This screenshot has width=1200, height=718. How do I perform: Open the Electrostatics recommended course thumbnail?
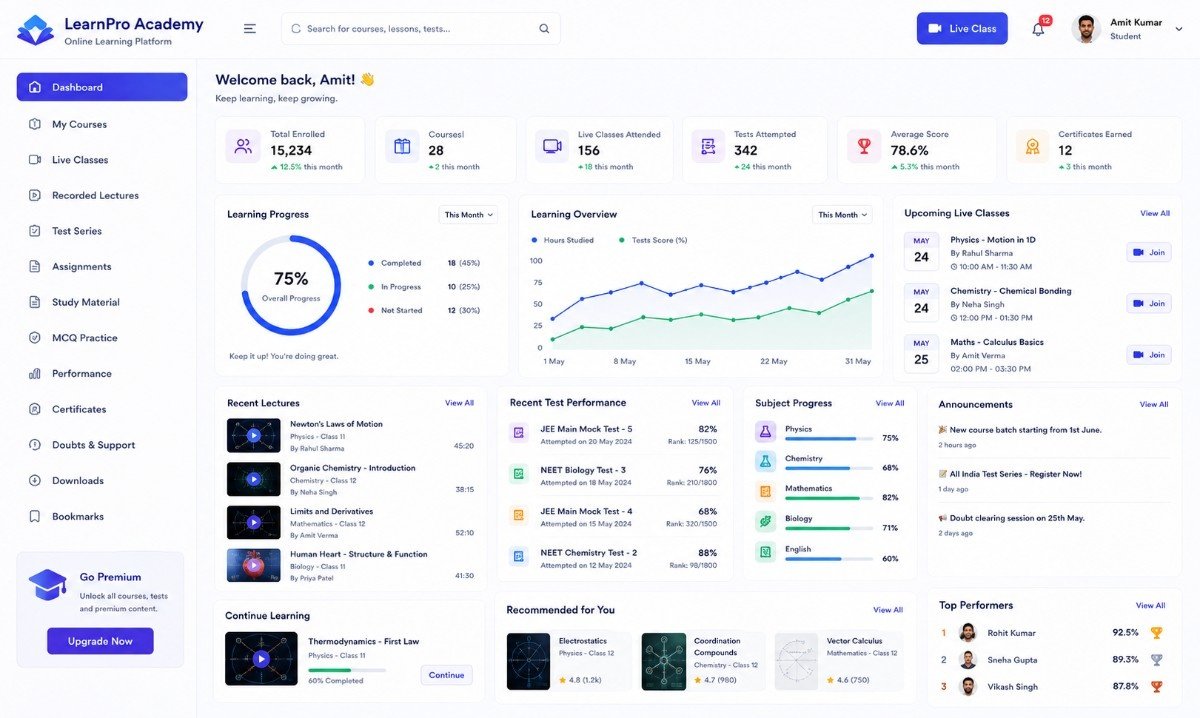click(529, 661)
